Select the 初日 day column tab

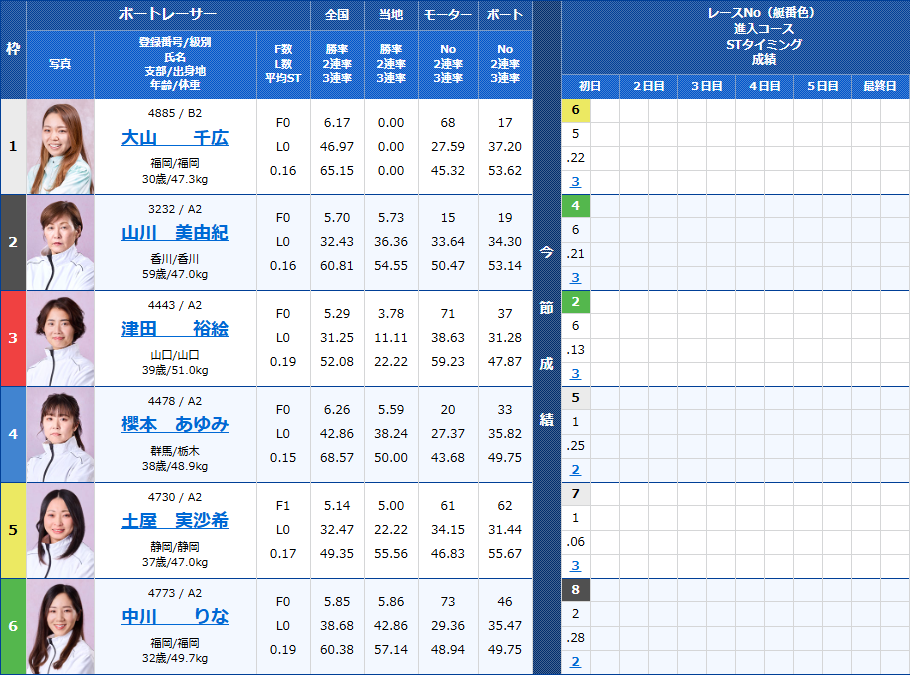tap(590, 86)
